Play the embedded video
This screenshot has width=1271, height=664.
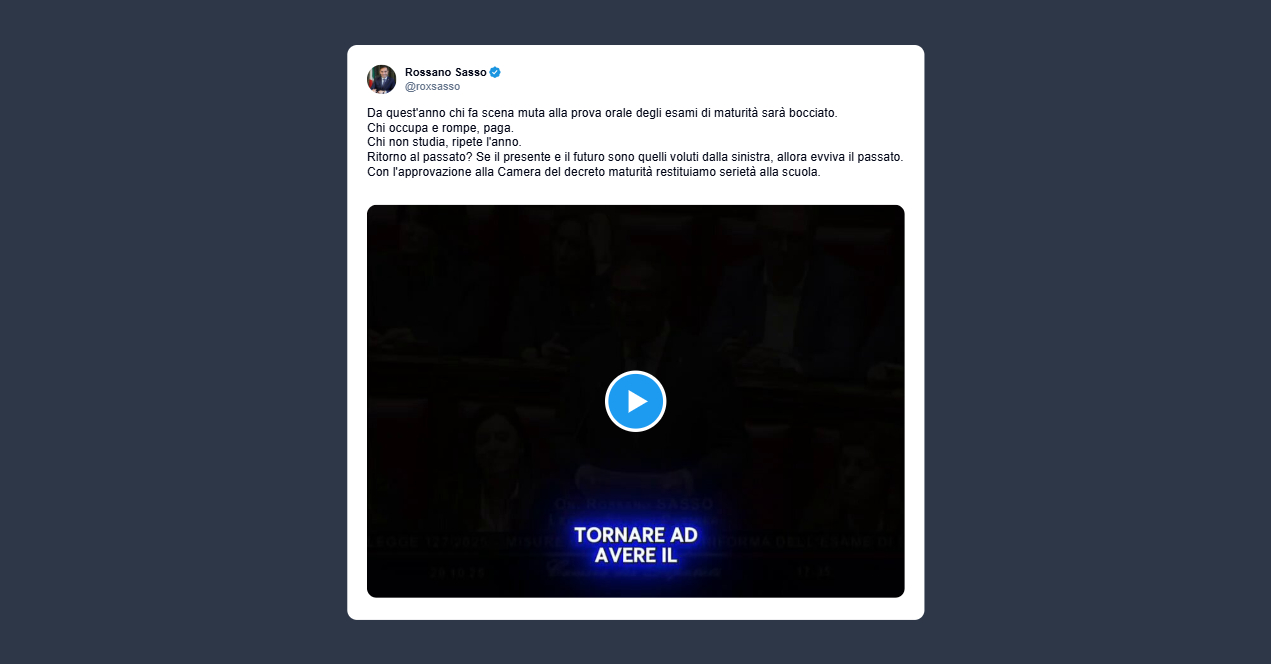click(x=635, y=401)
